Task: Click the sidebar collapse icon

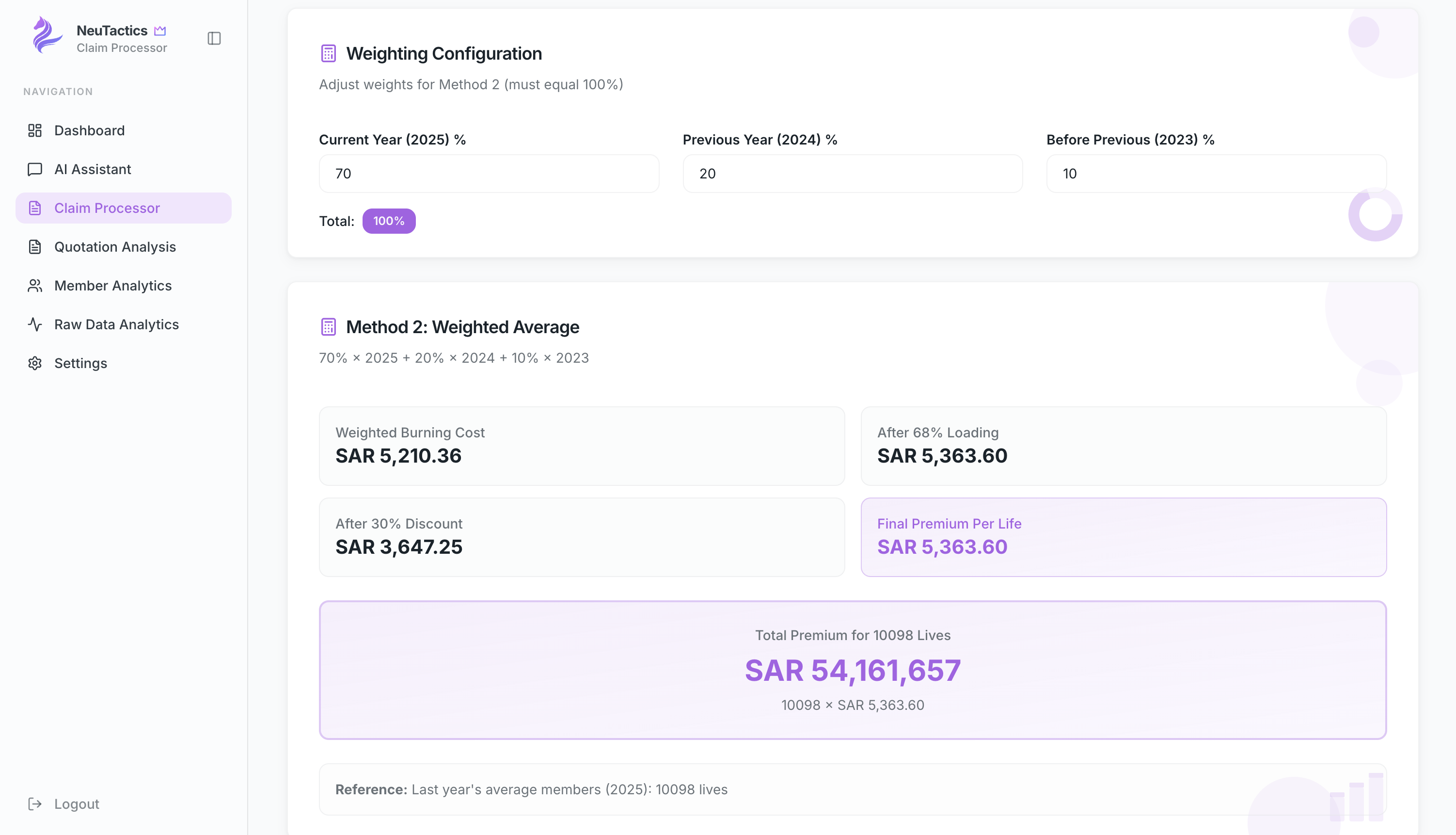Action: [214, 38]
